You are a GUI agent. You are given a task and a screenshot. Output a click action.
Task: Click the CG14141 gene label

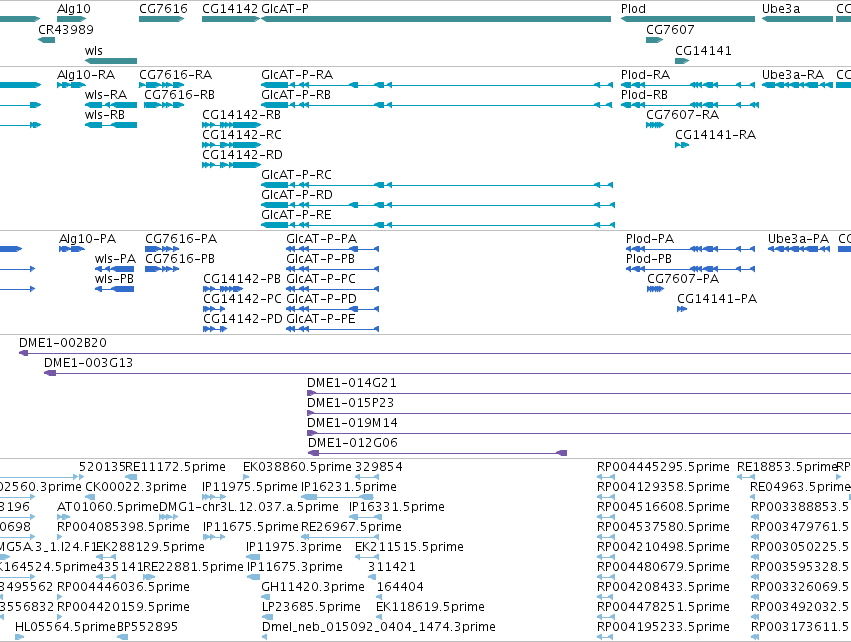[x=703, y=50]
